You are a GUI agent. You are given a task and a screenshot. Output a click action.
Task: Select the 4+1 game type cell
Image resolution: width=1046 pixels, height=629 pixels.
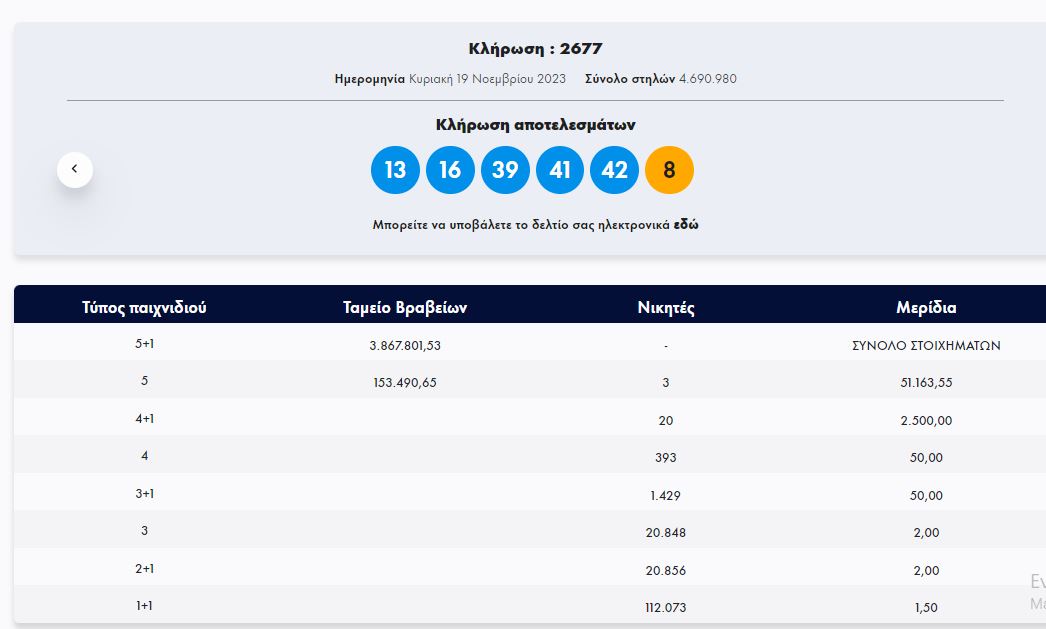click(x=144, y=418)
